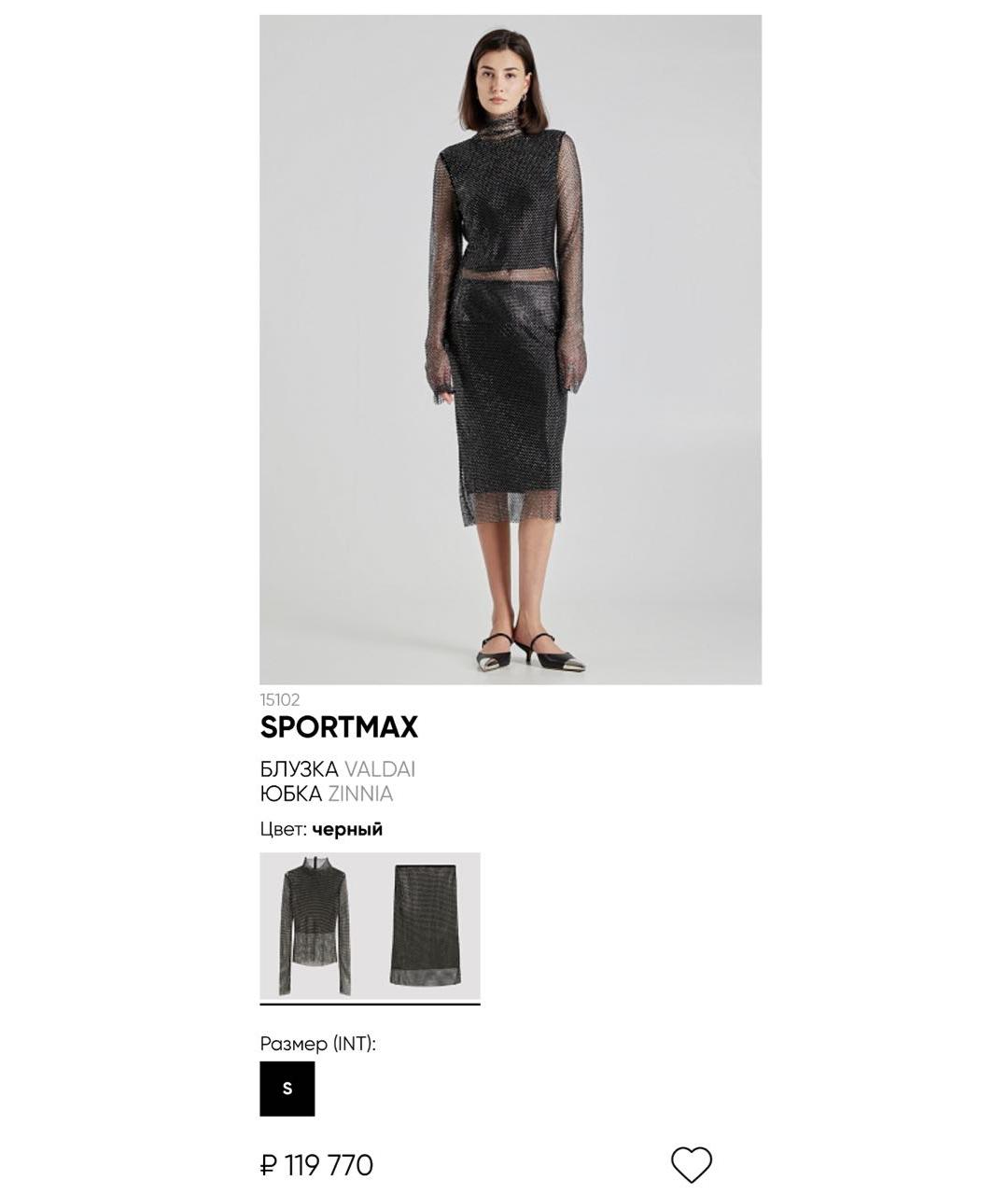Click the черный color name
This screenshot has height=1195, width=1008.
coord(347,829)
